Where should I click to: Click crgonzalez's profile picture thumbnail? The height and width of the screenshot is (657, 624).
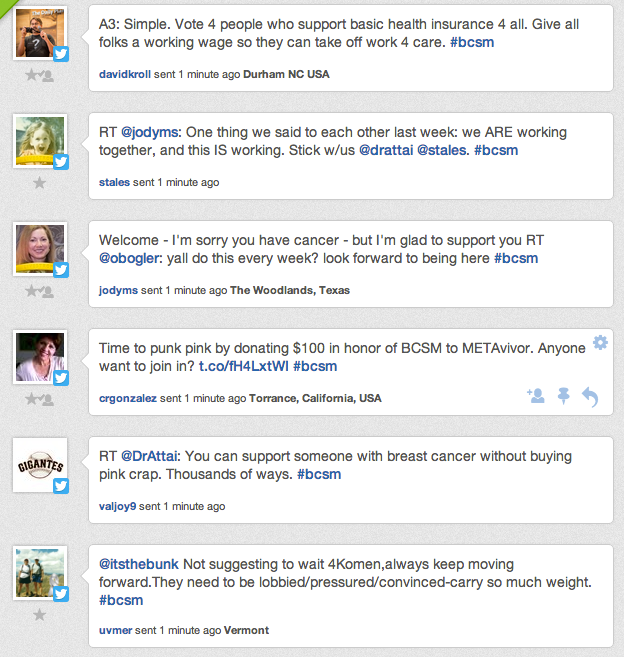pos(41,357)
